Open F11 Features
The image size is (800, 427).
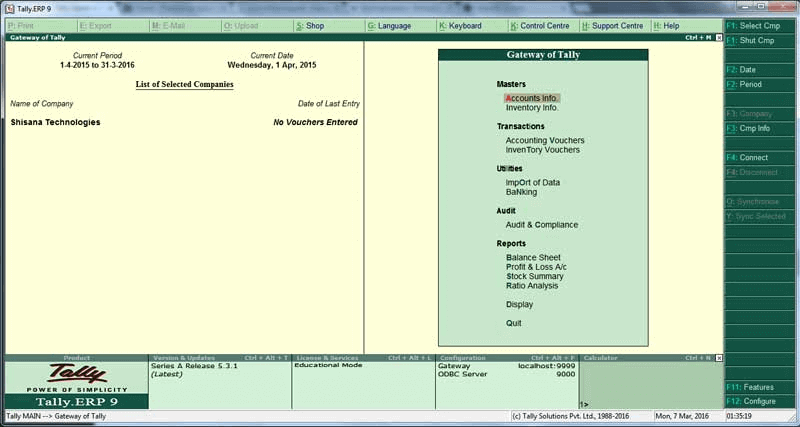point(759,387)
